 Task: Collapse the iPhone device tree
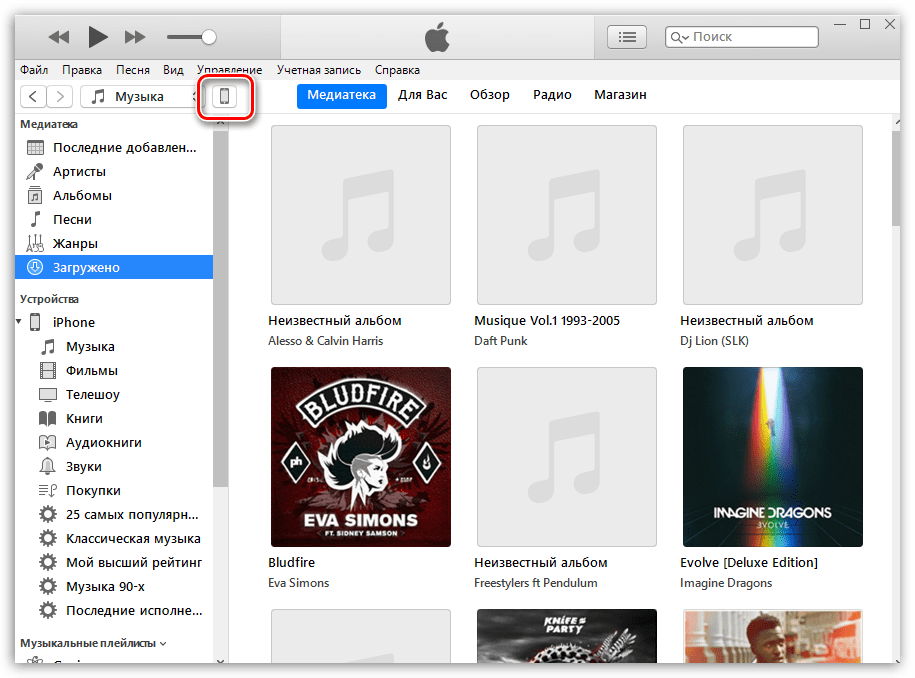[19, 322]
